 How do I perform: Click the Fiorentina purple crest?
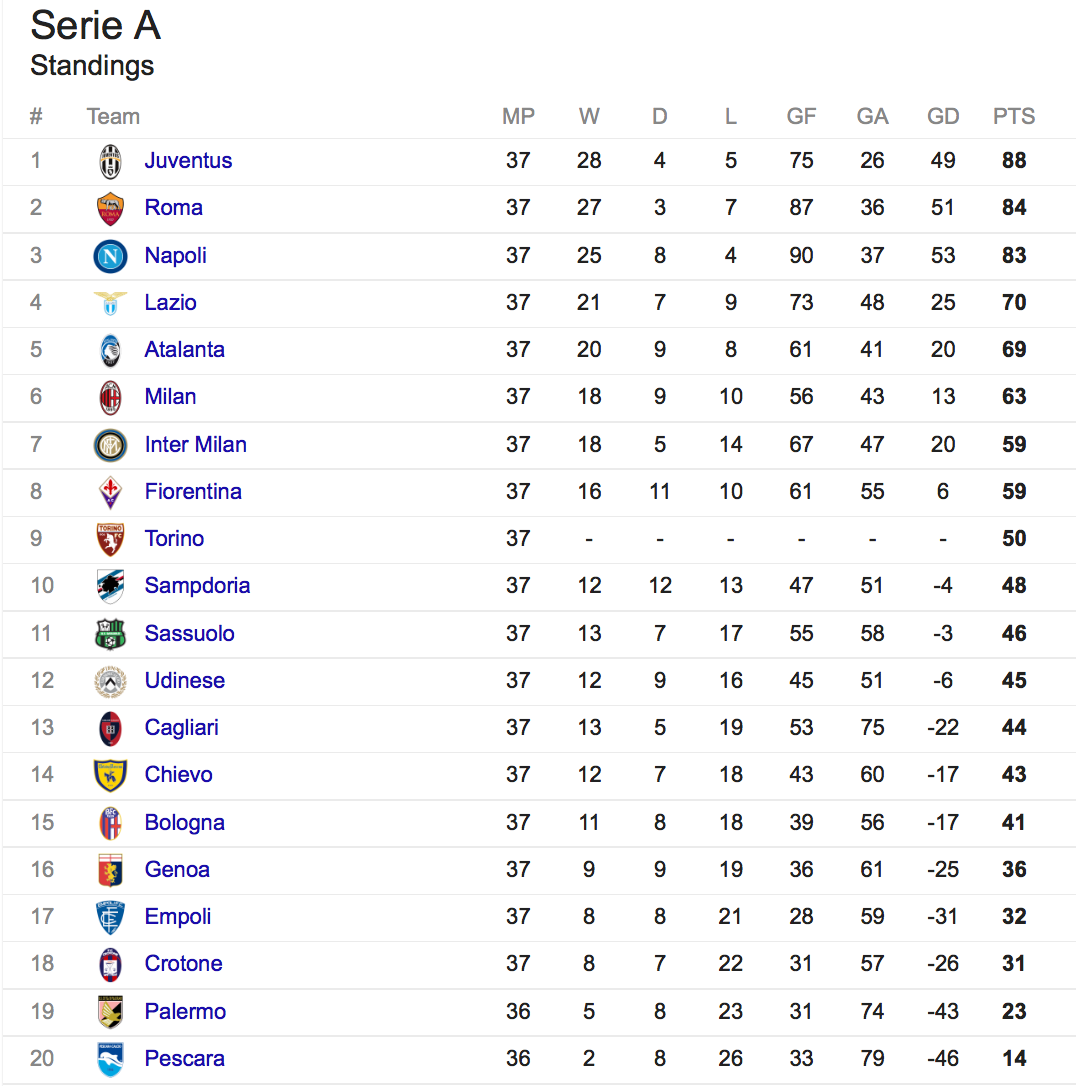pyautogui.click(x=110, y=492)
